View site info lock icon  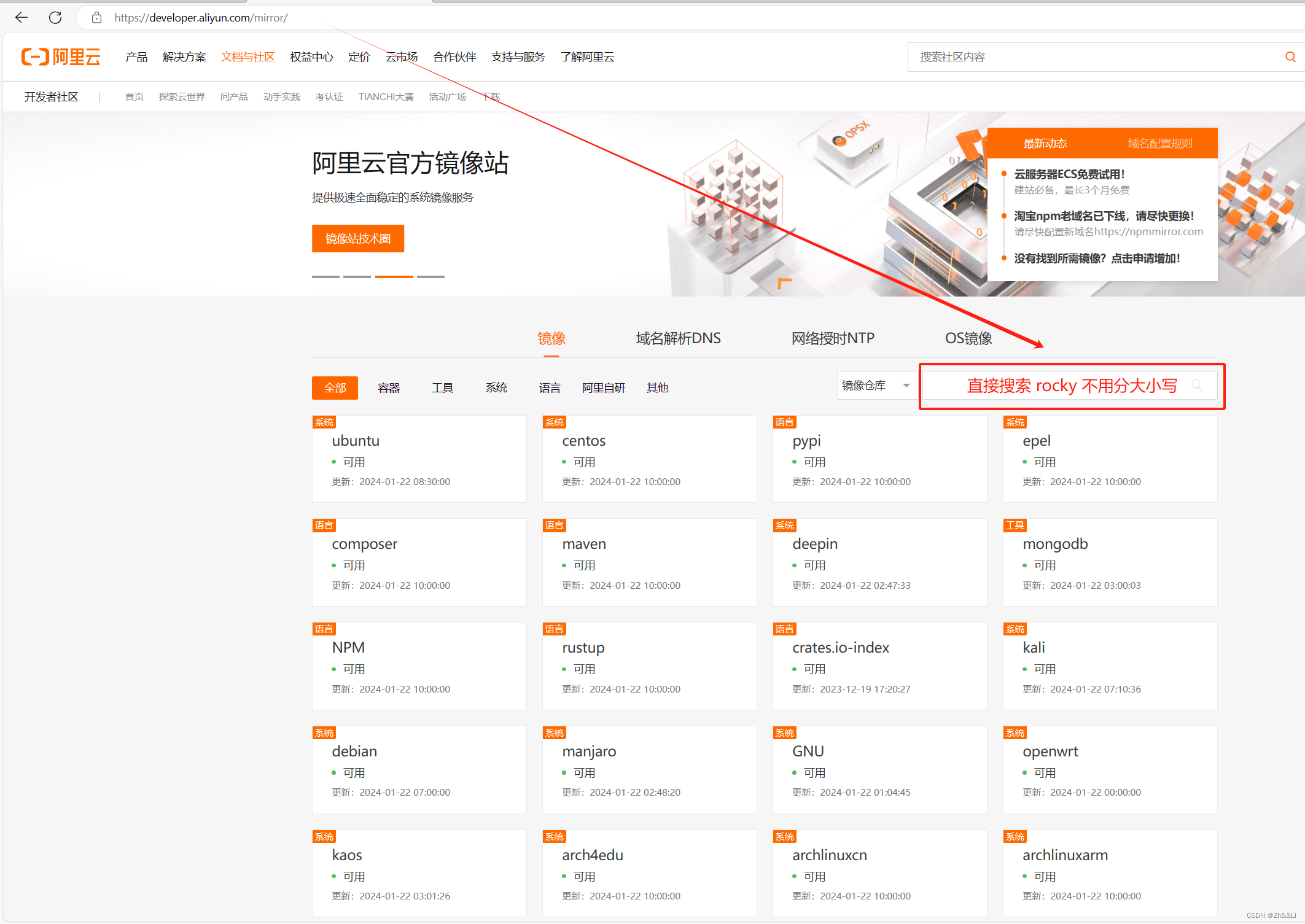[96, 18]
